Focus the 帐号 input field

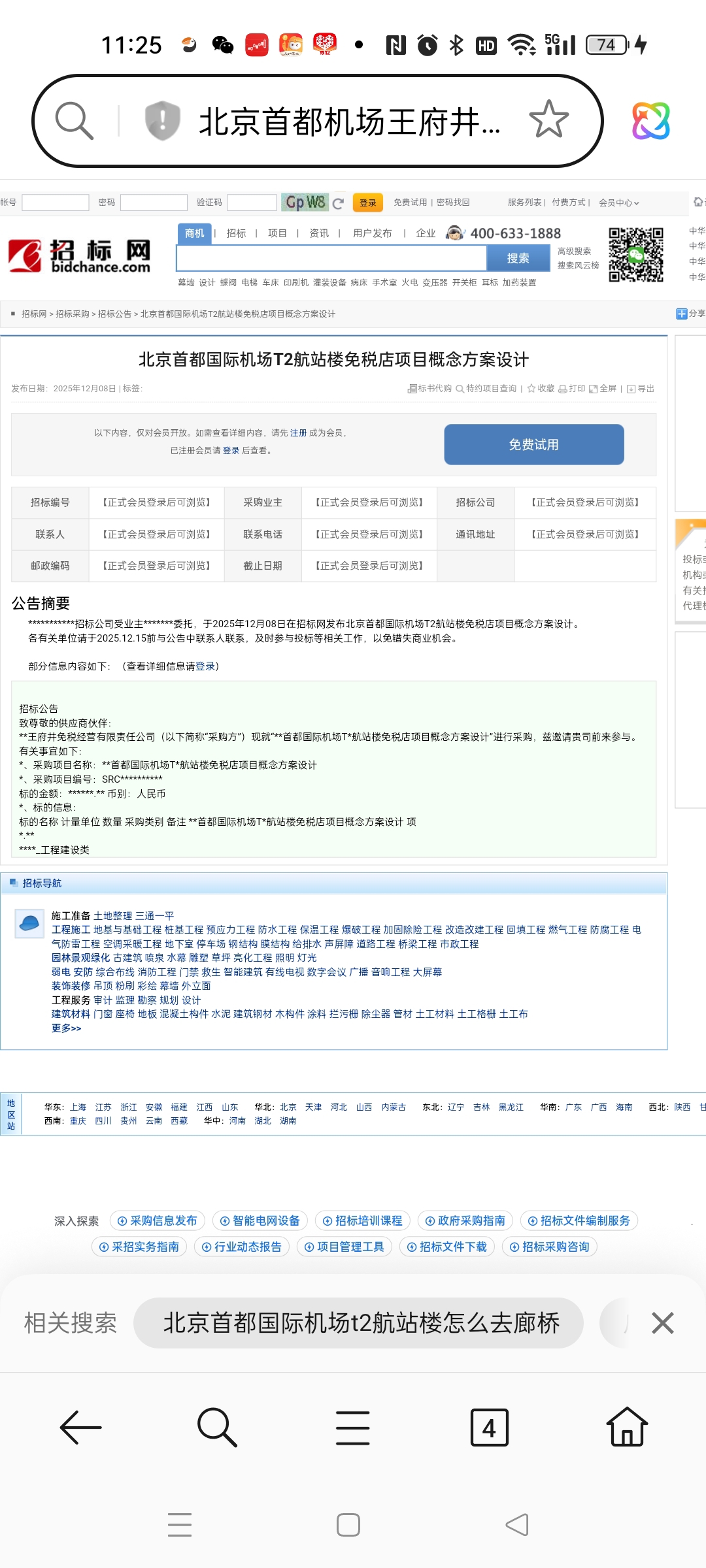[x=56, y=203]
